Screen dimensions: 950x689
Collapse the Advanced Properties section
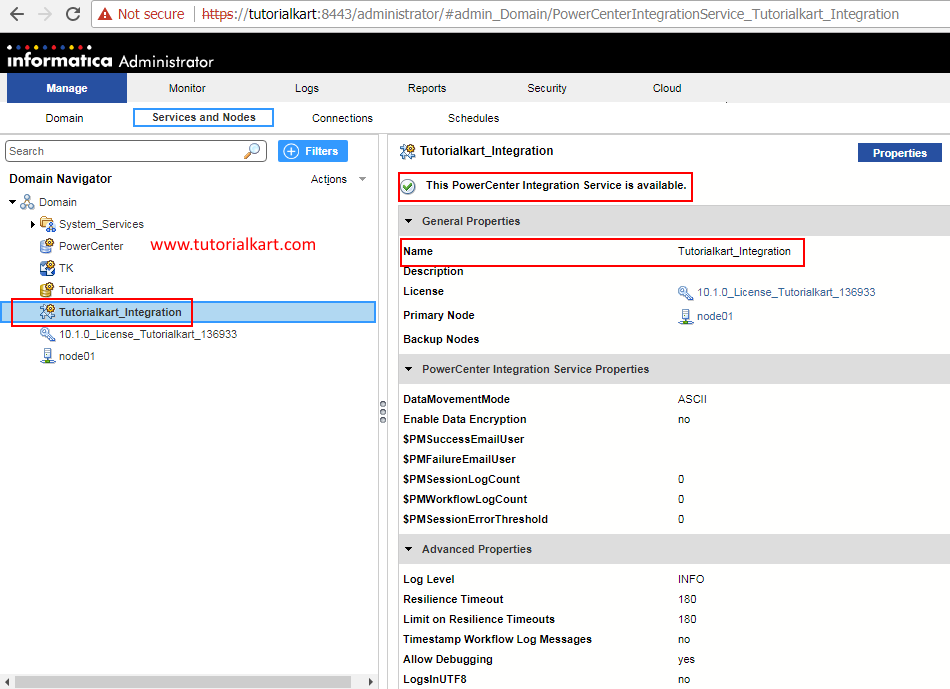tap(408, 549)
